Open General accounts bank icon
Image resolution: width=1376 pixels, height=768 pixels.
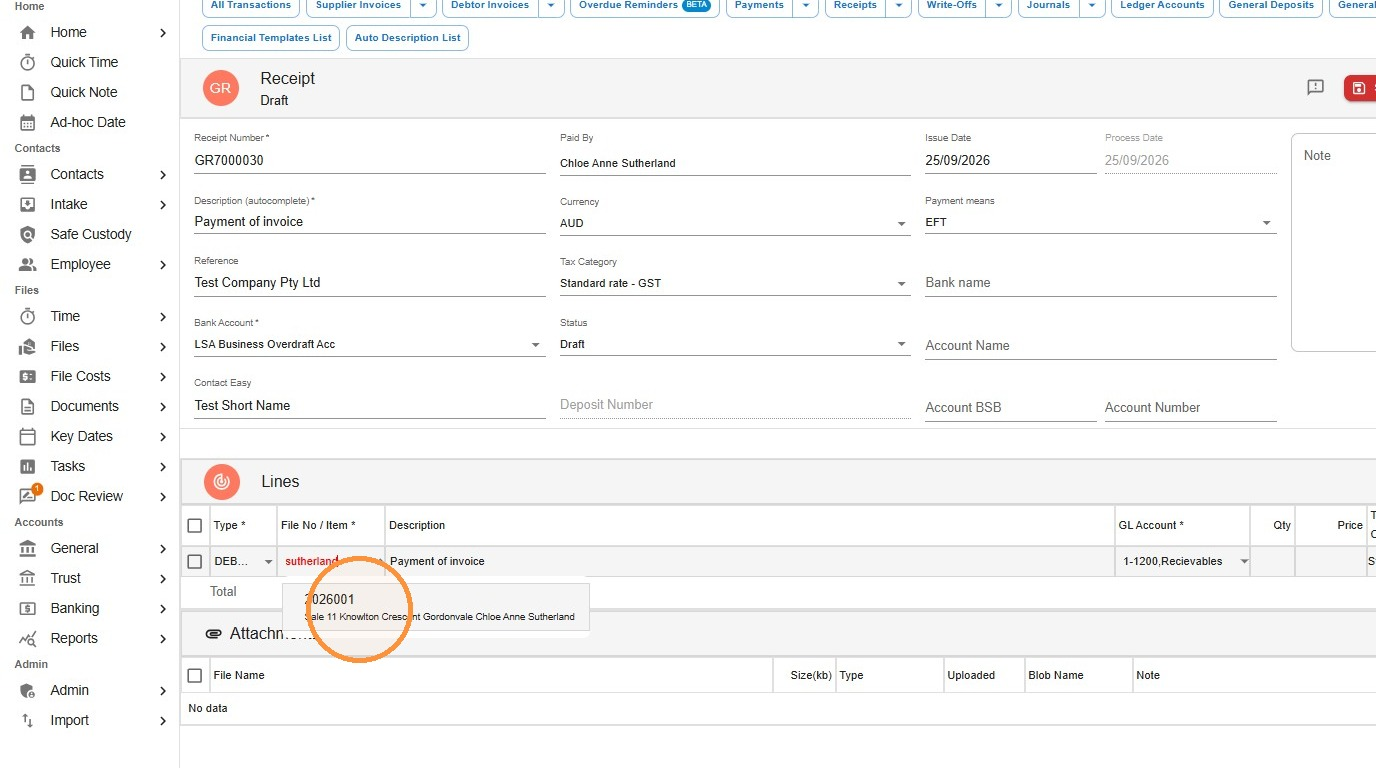pos(28,548)
